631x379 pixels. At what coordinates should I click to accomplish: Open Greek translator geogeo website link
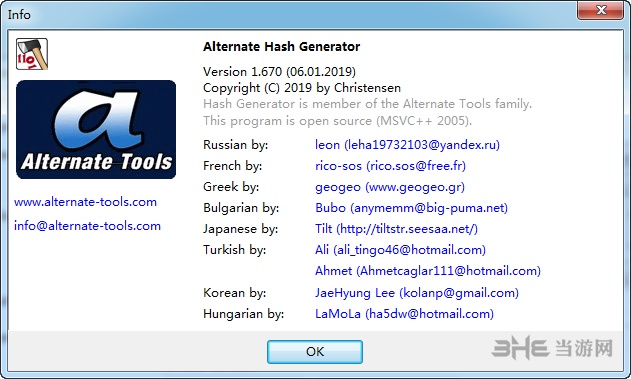click(390, 187)
